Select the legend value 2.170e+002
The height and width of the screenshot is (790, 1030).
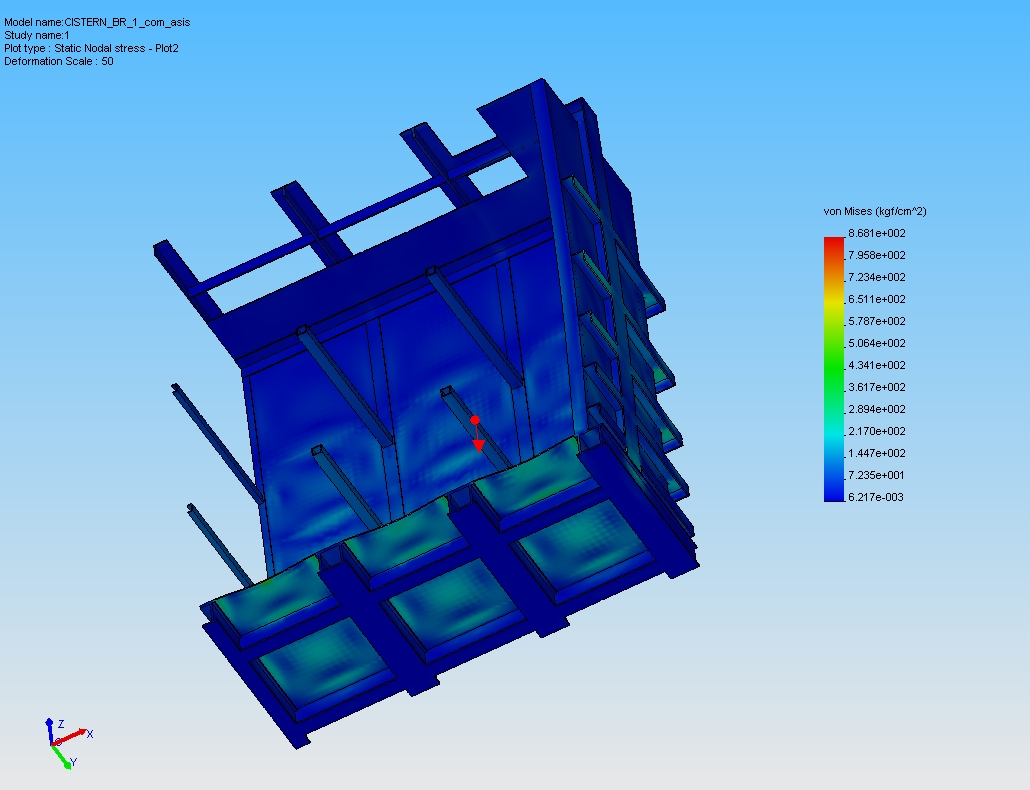coord(877,431)
